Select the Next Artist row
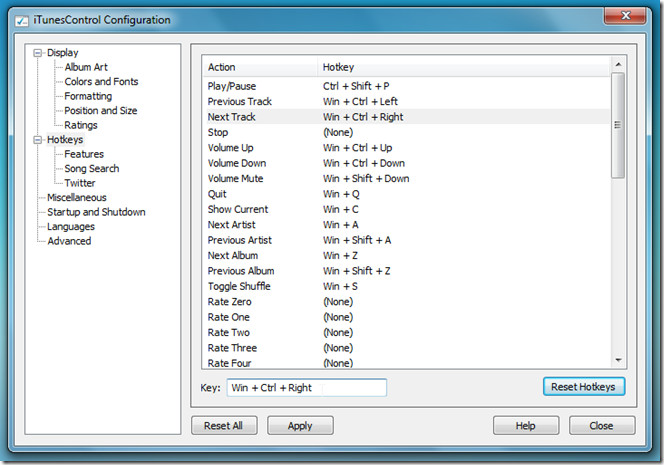Image resolution: width=664 pixels, height=465 pixels. coord(406,225)
